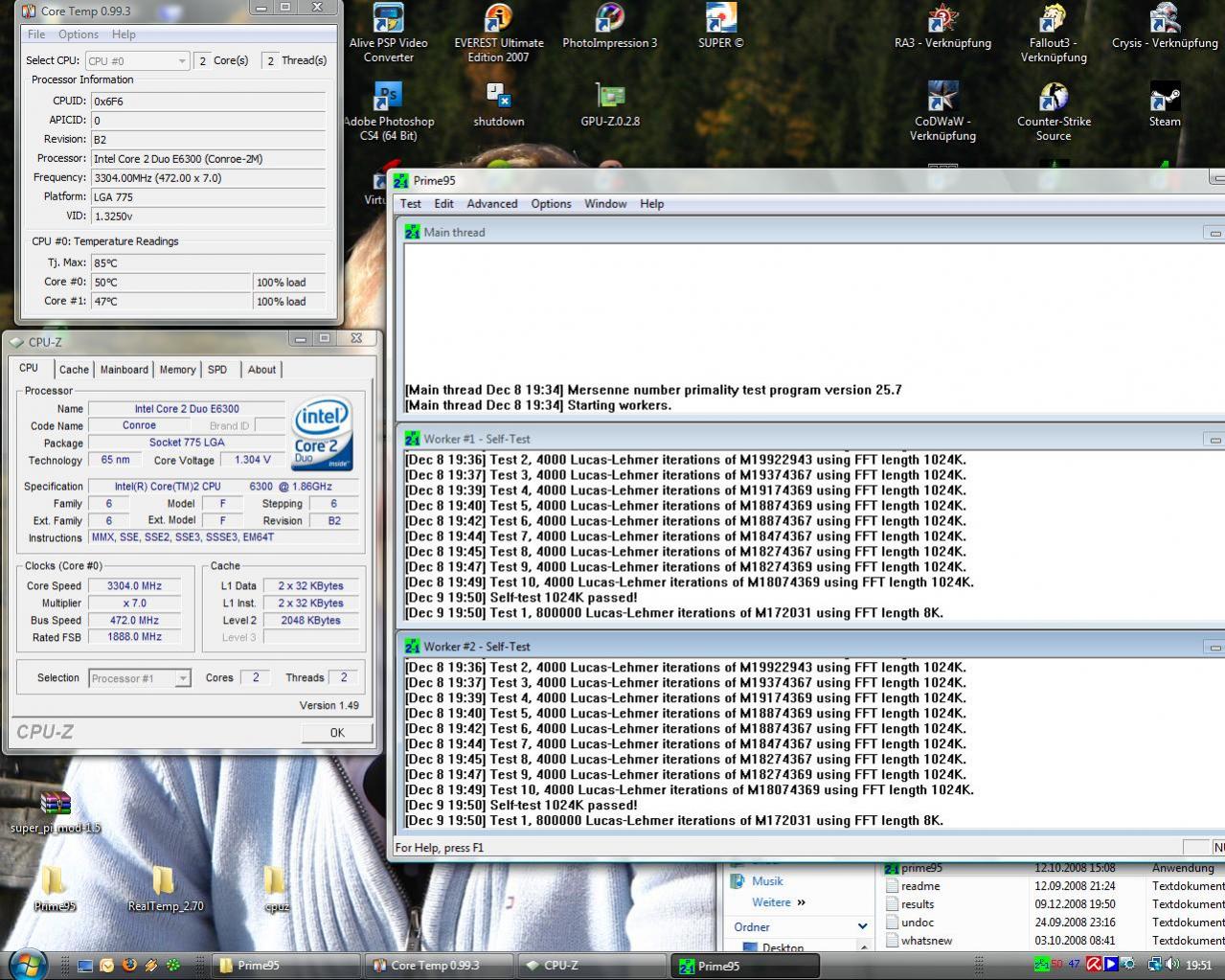Open the SUPER © desktop shortcut
The width and height of the screenshot is (1225, 980).
(x=720, y=27)
